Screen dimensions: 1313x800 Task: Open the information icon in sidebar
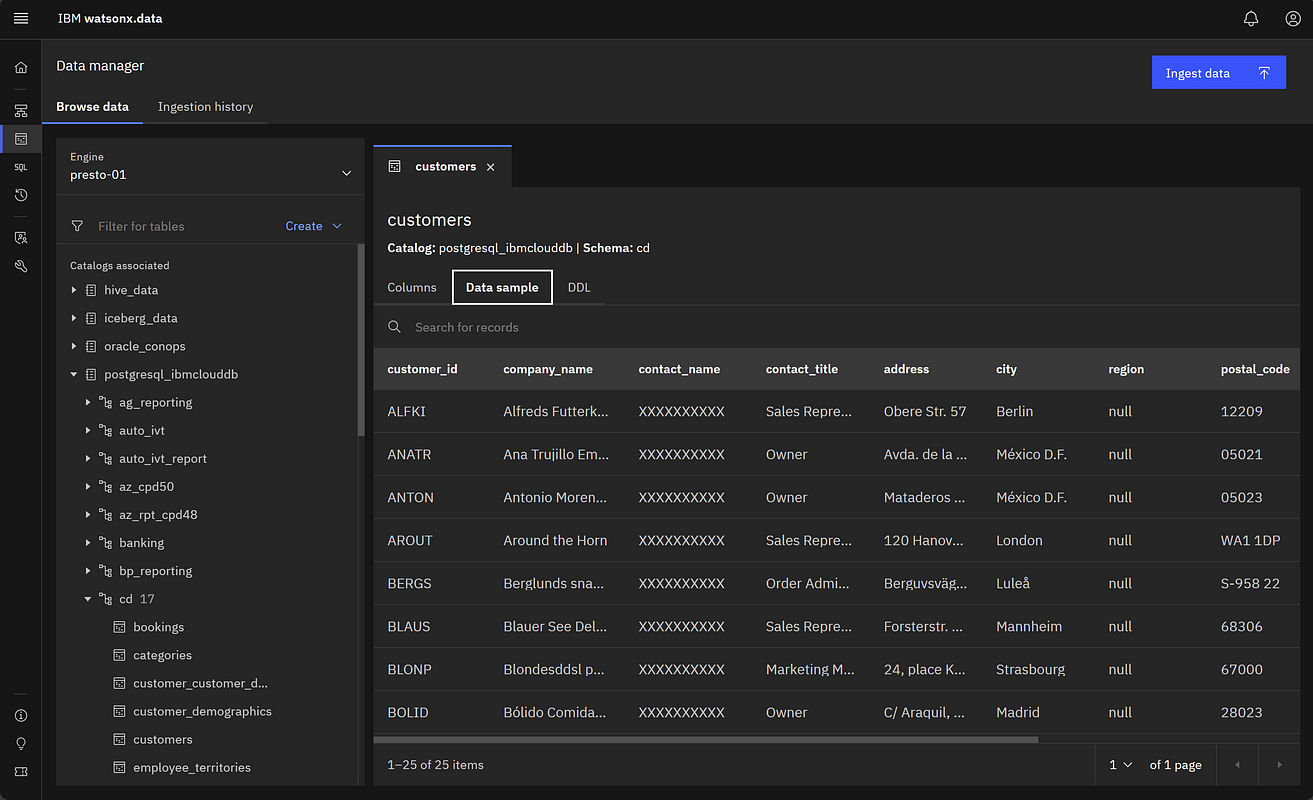coord(21,716)
